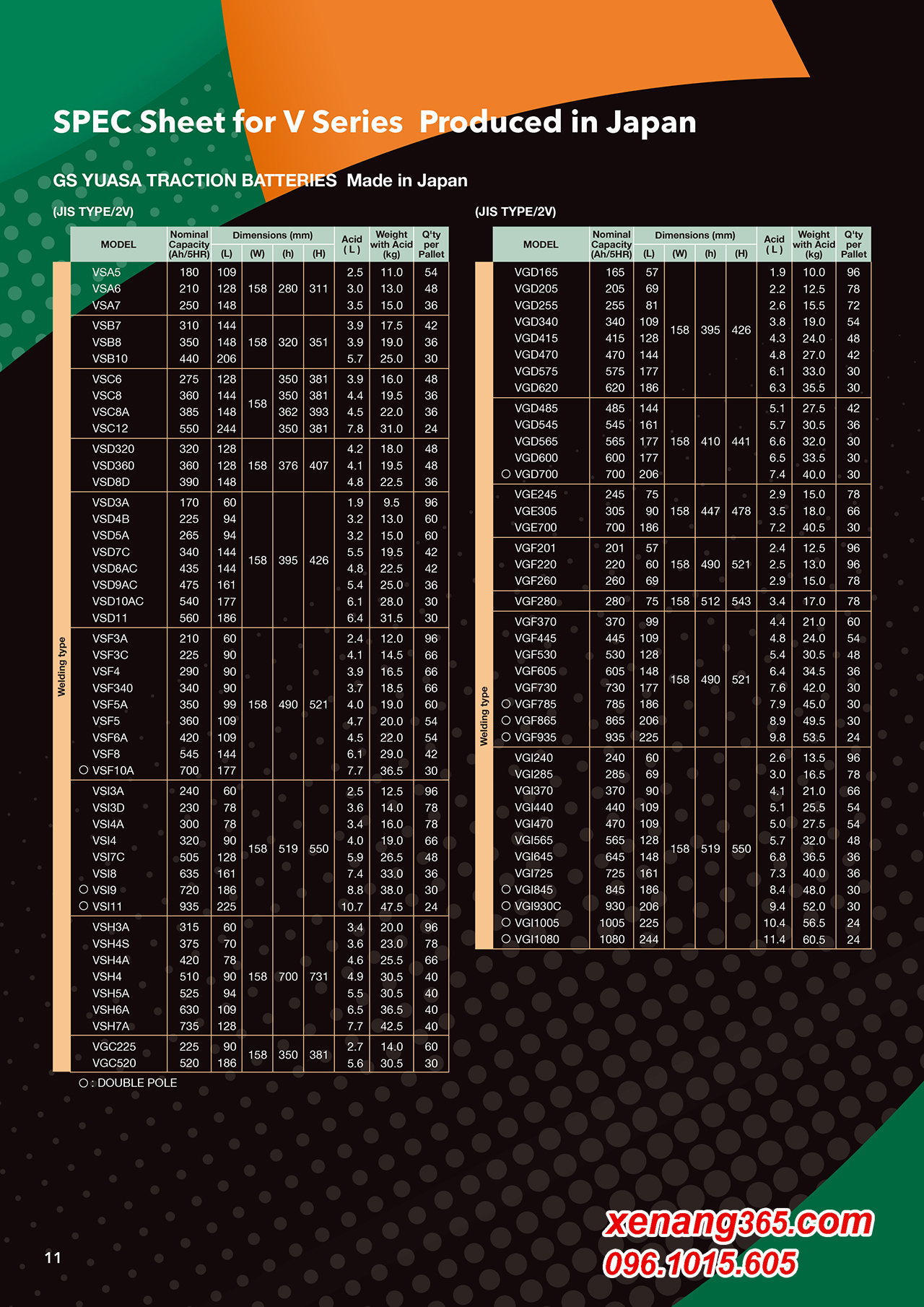Click the VGD165 model name

coord(536,272)
